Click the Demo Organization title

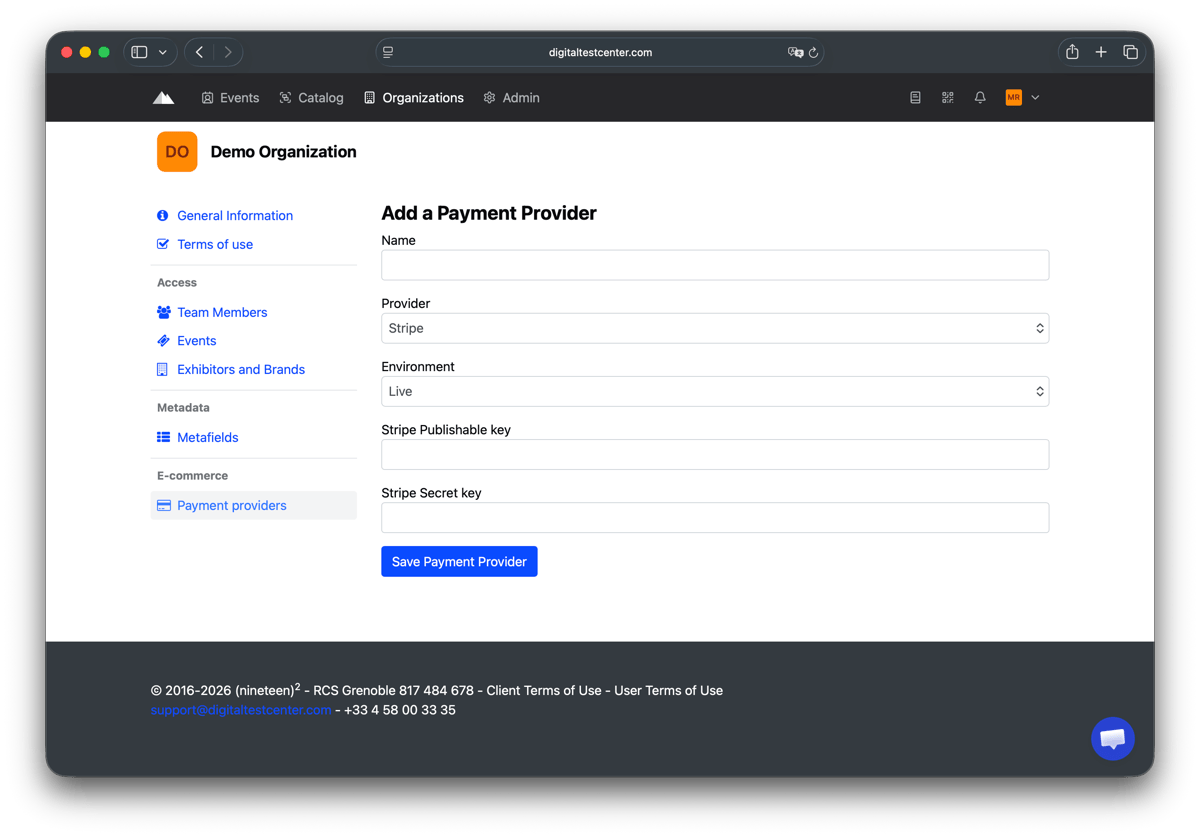coord(283,152)
